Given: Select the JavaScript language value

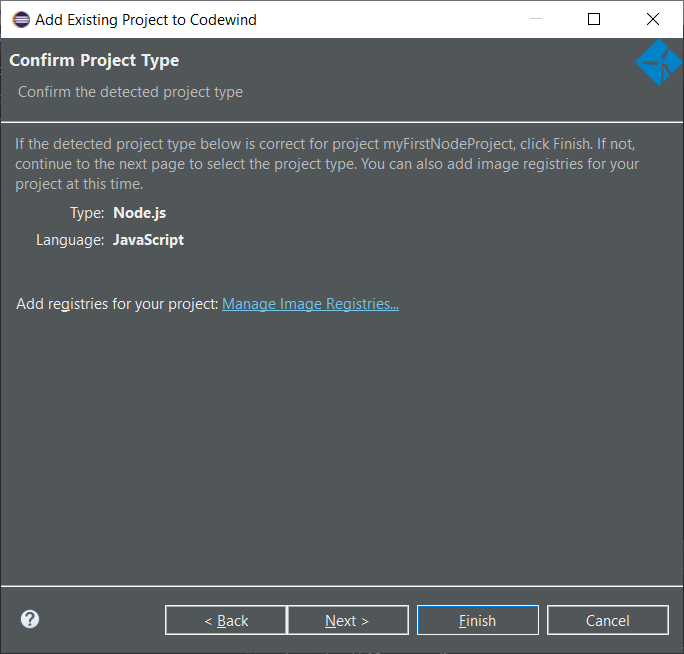Looking at the screenshot, I should pos(148,240).
